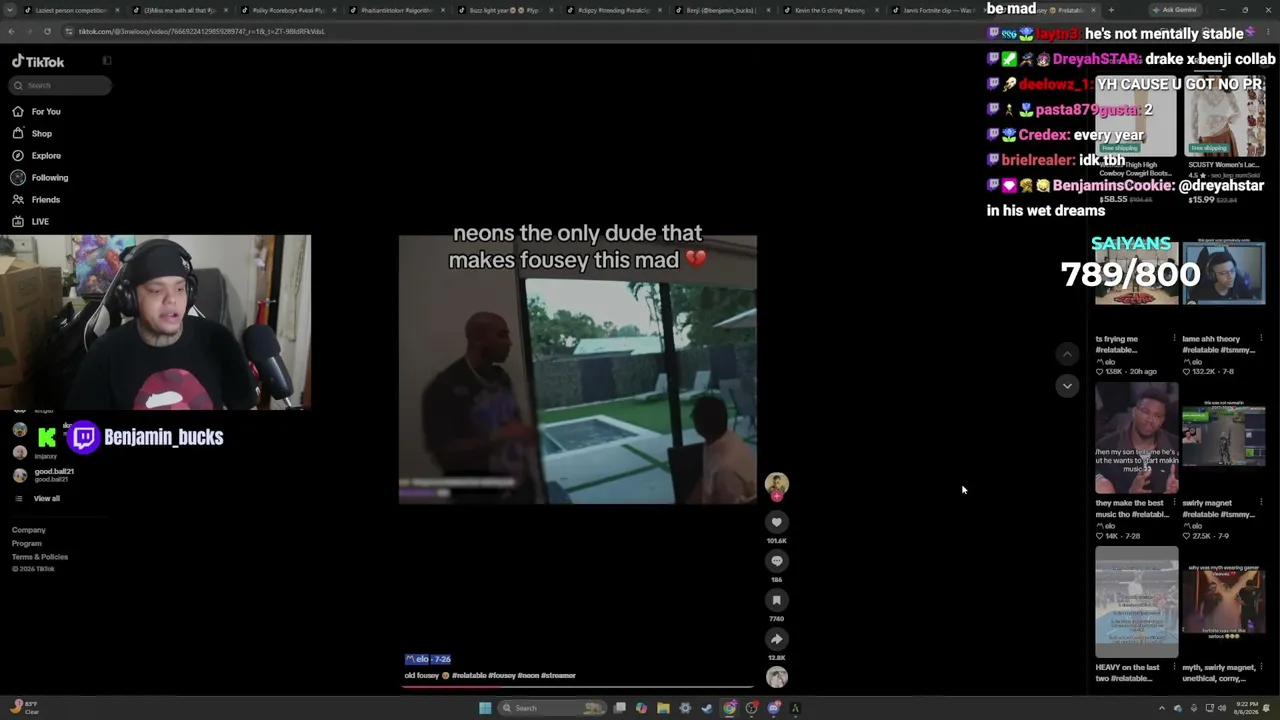Open the 'ts frying me' recommended video

pos(1137,274)
